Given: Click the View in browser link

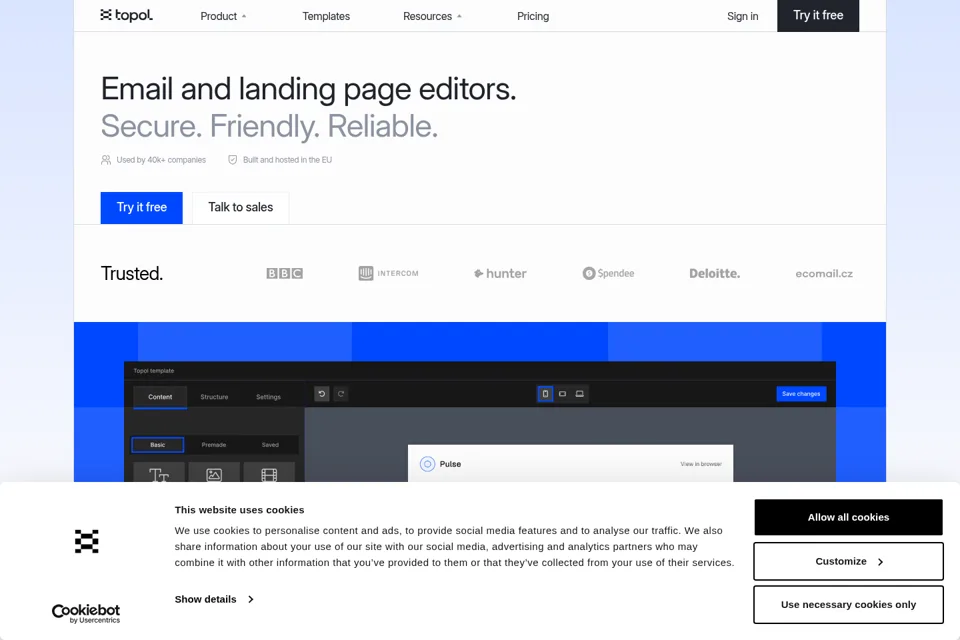Looking at the screenshot, I should tap(700, 464).
